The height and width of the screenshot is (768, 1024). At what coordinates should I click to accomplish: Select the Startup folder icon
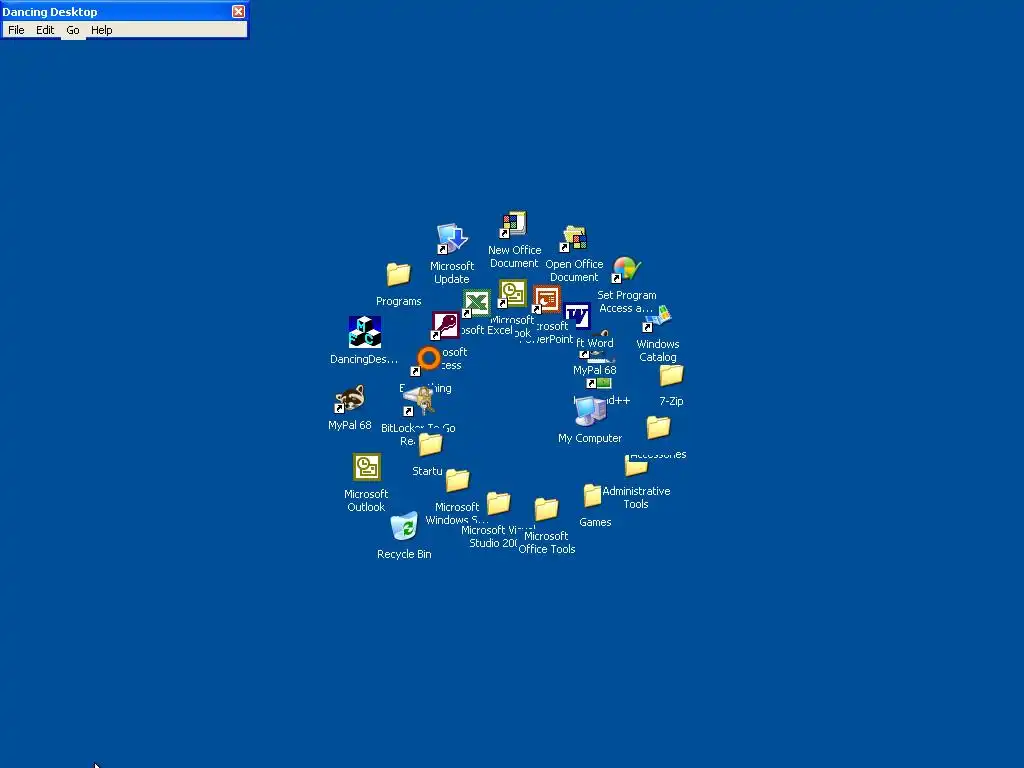tap(430, 445)
